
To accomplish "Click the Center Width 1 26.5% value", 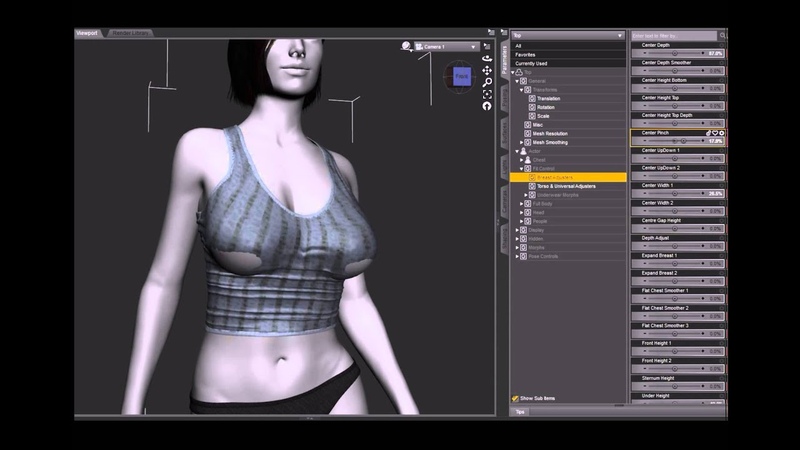I will [x=715, y=193].
